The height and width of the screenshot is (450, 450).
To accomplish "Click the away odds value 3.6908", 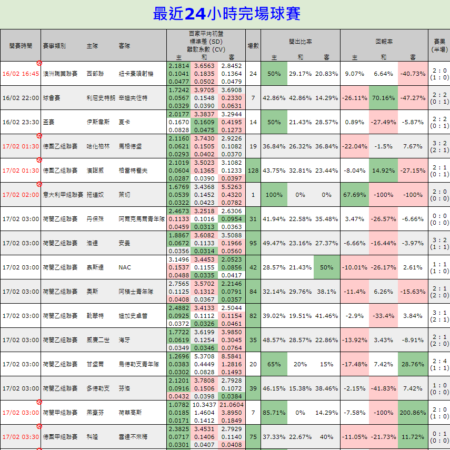I will point(231,90).
